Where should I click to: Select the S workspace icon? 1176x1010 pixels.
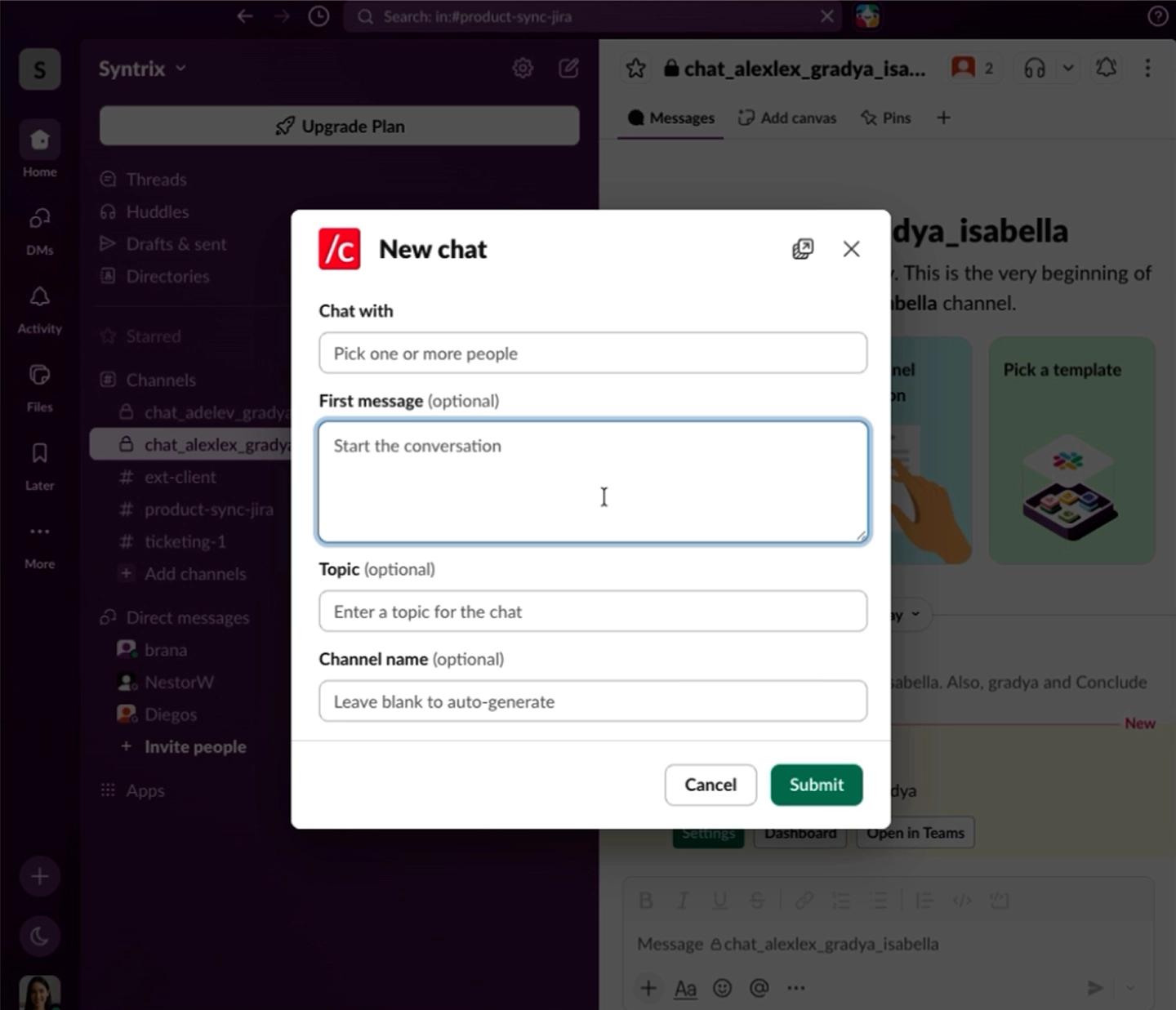pyautogui.click(x=39, y=69)
